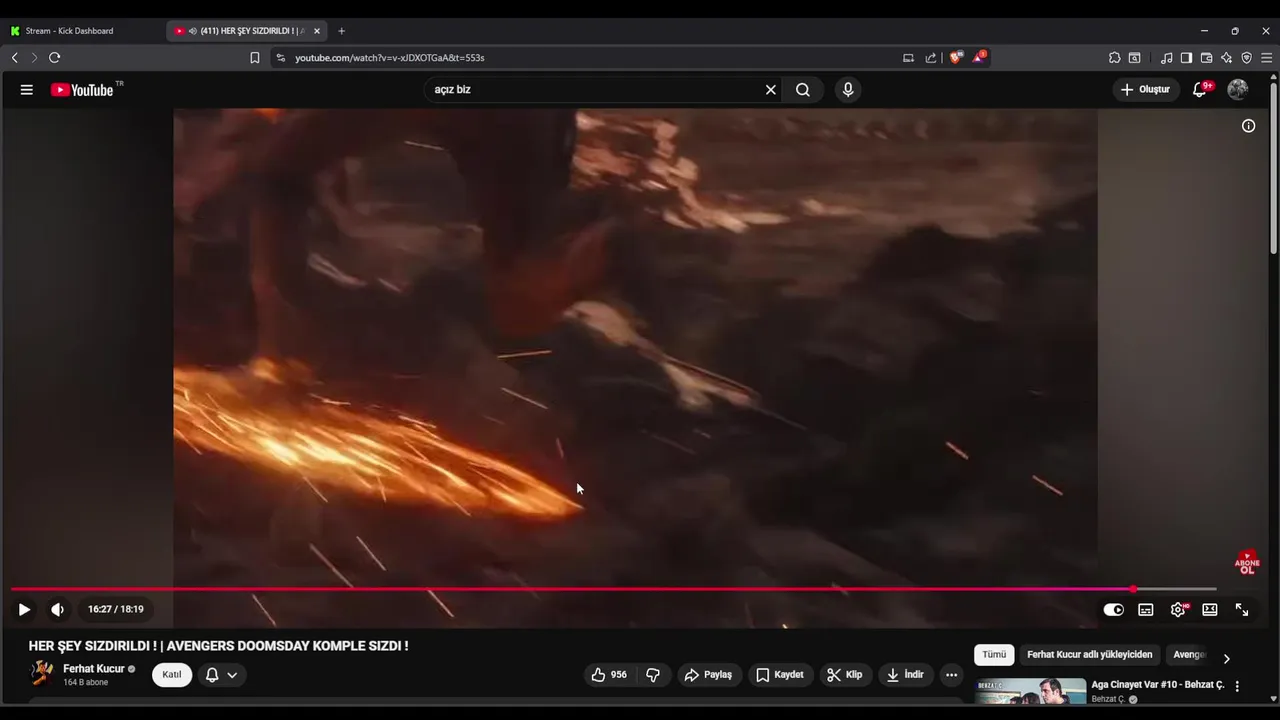Mute the video volume
This screenshot has width=1280, height=720.
pos(58,609)
